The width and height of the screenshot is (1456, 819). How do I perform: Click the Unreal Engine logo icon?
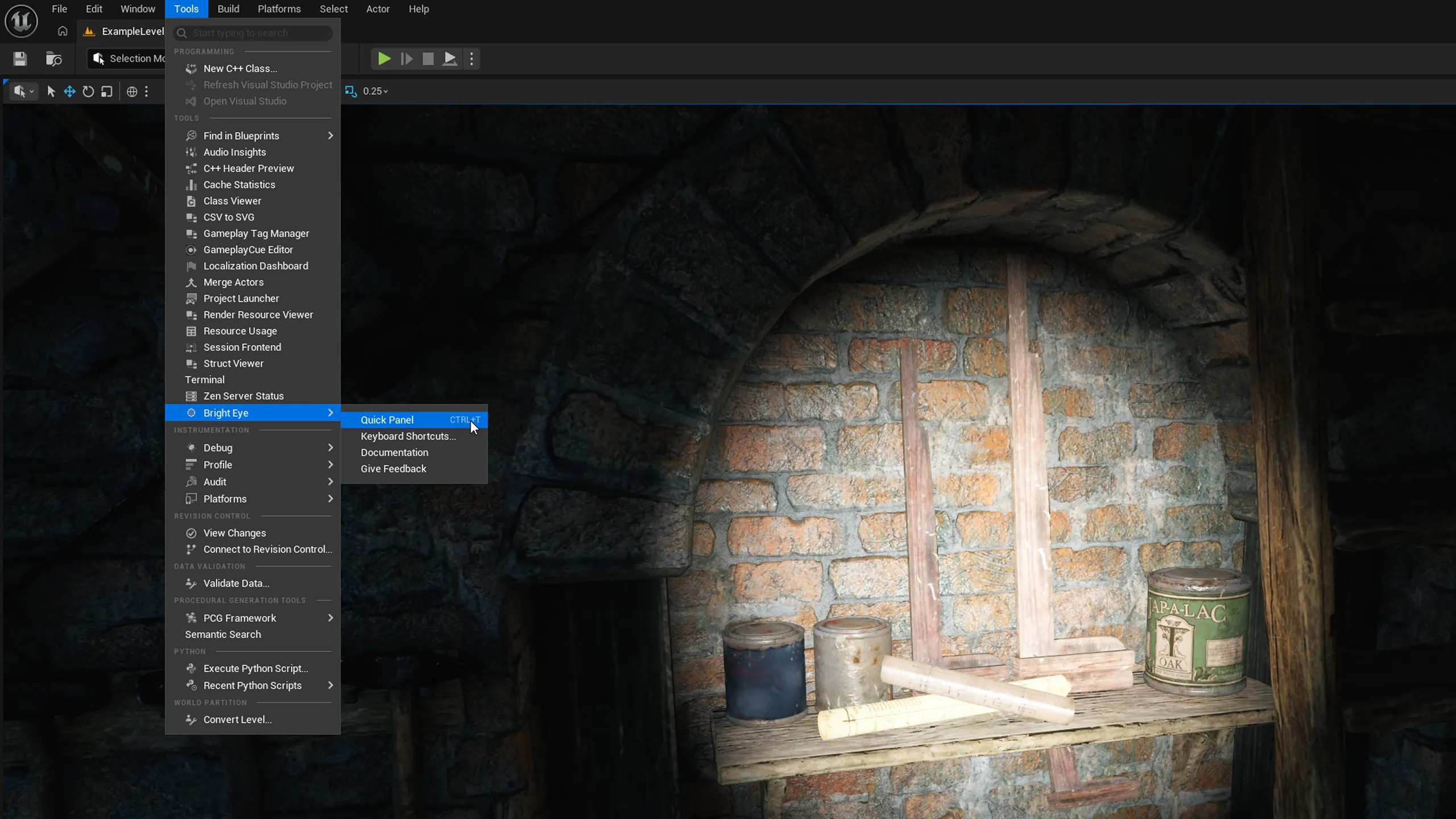[x=21, y=21]
